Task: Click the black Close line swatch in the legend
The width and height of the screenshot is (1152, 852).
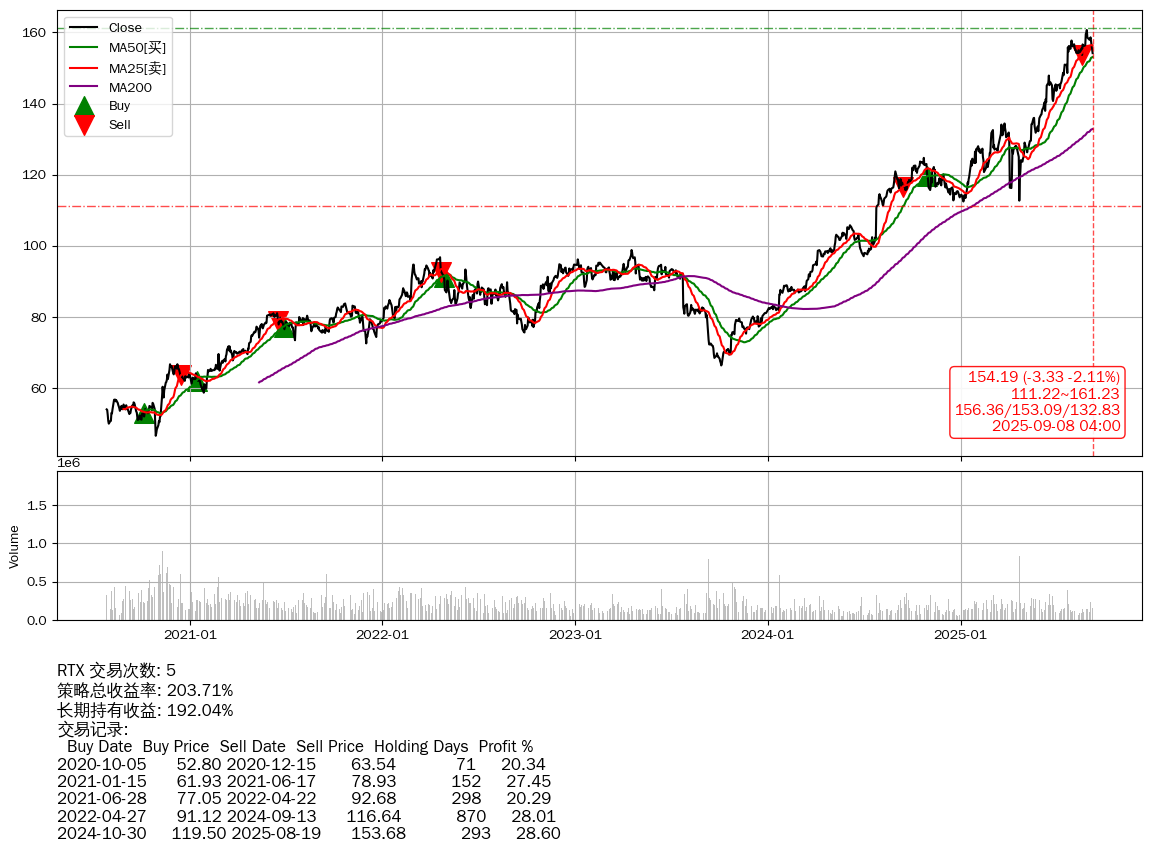Action: [x=85, y=28]
